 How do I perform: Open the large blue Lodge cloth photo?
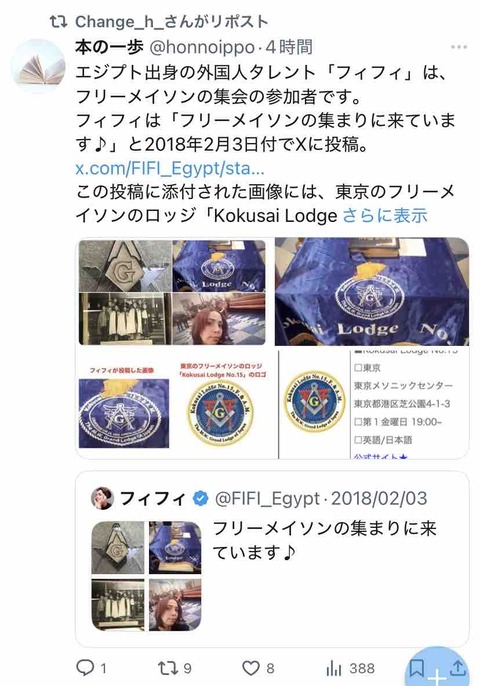click(x=372, y=292)
